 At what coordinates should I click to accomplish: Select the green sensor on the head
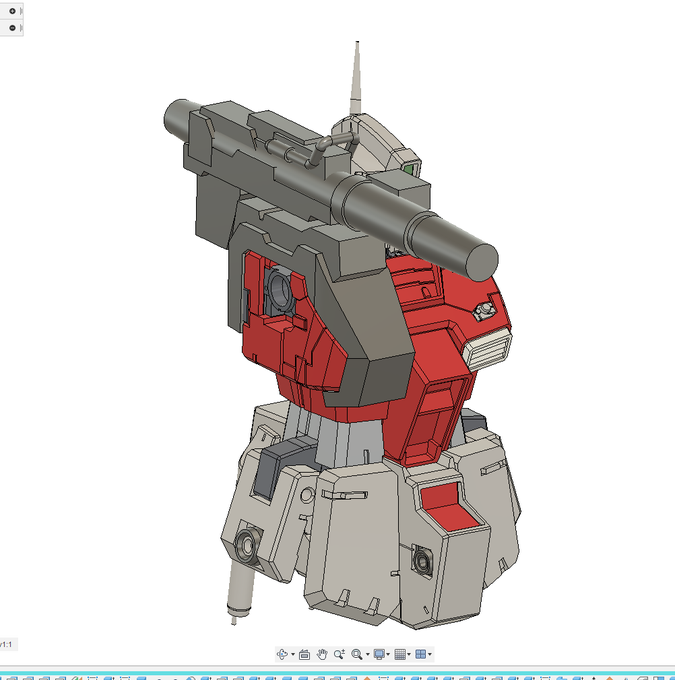pos(410,168)
